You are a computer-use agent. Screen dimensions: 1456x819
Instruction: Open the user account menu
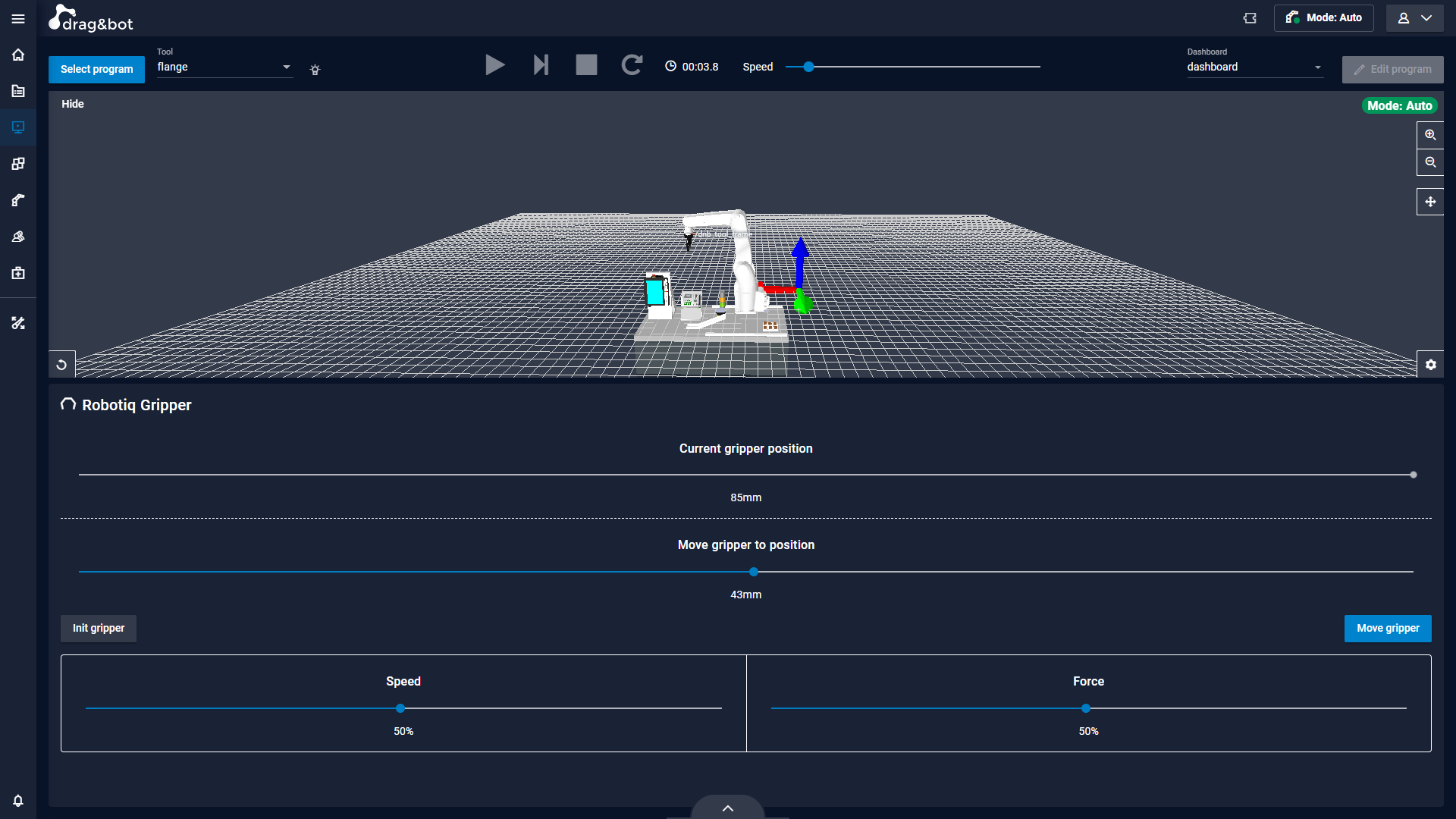[1415, 18]
